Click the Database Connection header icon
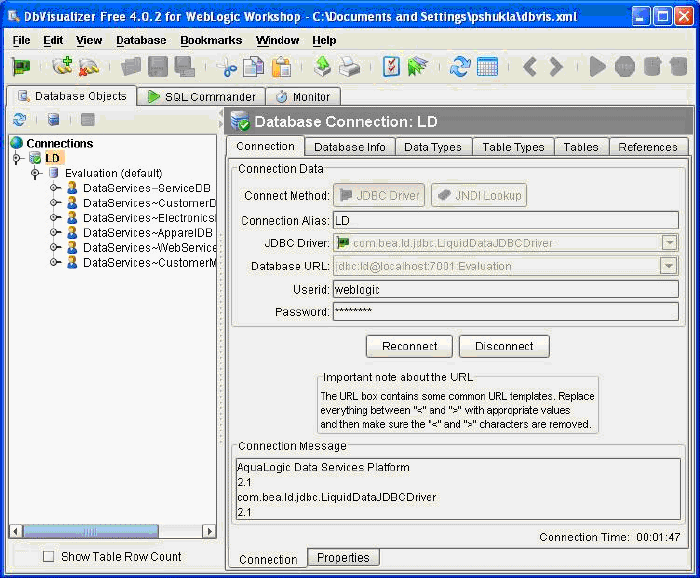The image size is (700, 578). click(x=240, y=121)
